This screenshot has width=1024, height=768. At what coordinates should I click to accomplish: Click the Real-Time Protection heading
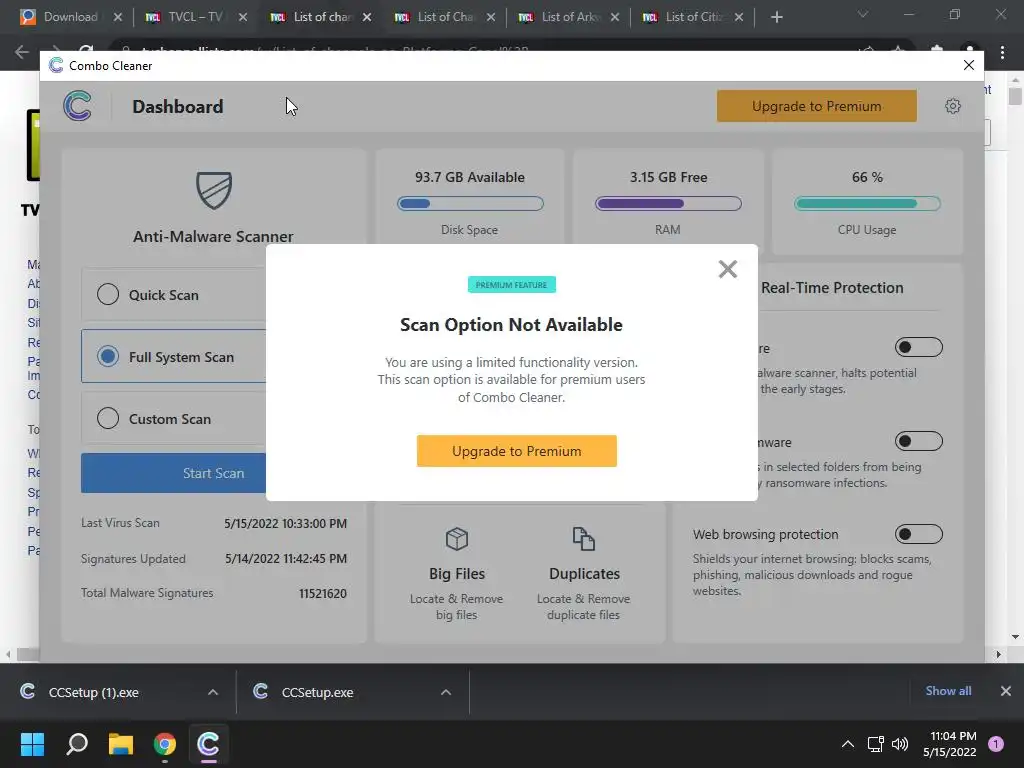[832, 287]
